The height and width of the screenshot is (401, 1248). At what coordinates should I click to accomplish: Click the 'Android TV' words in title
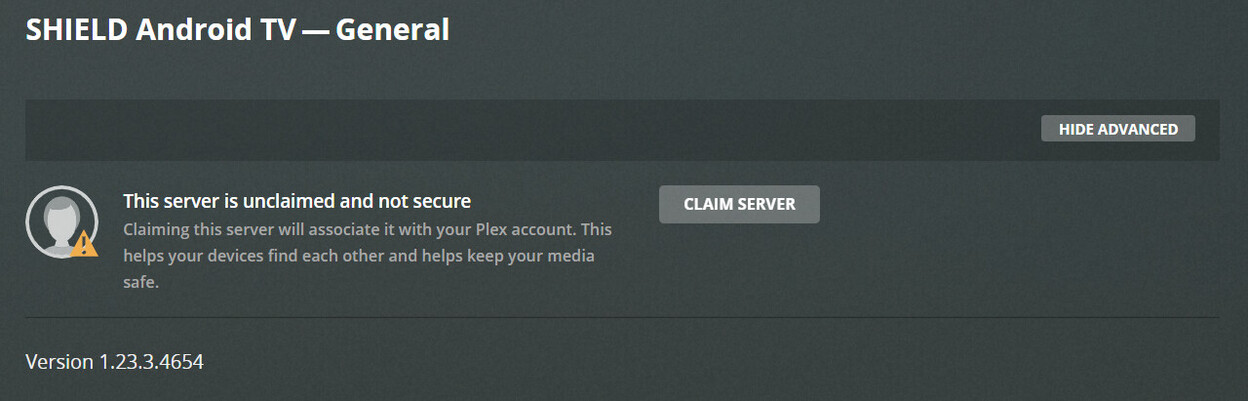[x=216, y=30]
